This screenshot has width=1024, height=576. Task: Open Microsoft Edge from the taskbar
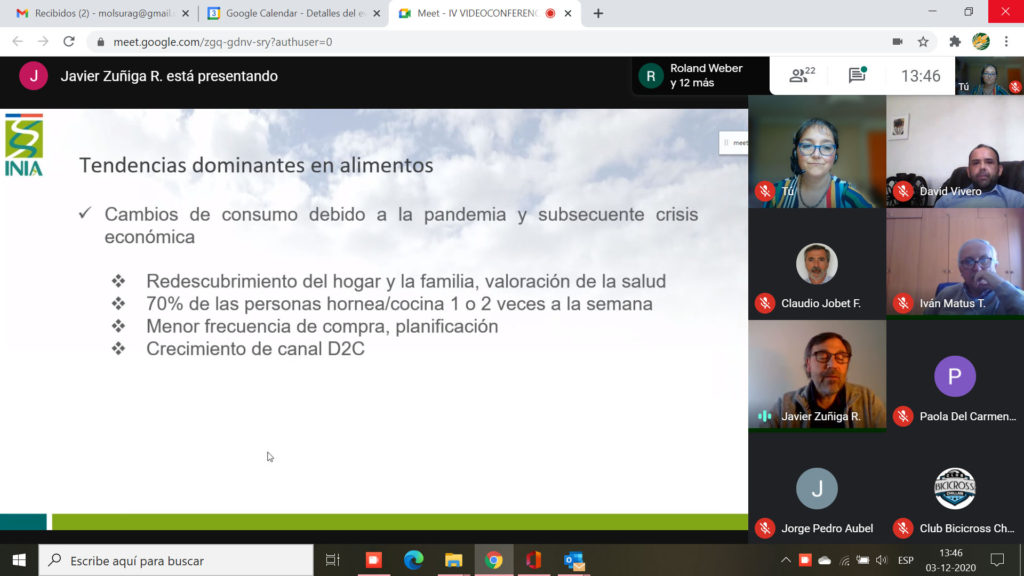[x=414, y=560]
